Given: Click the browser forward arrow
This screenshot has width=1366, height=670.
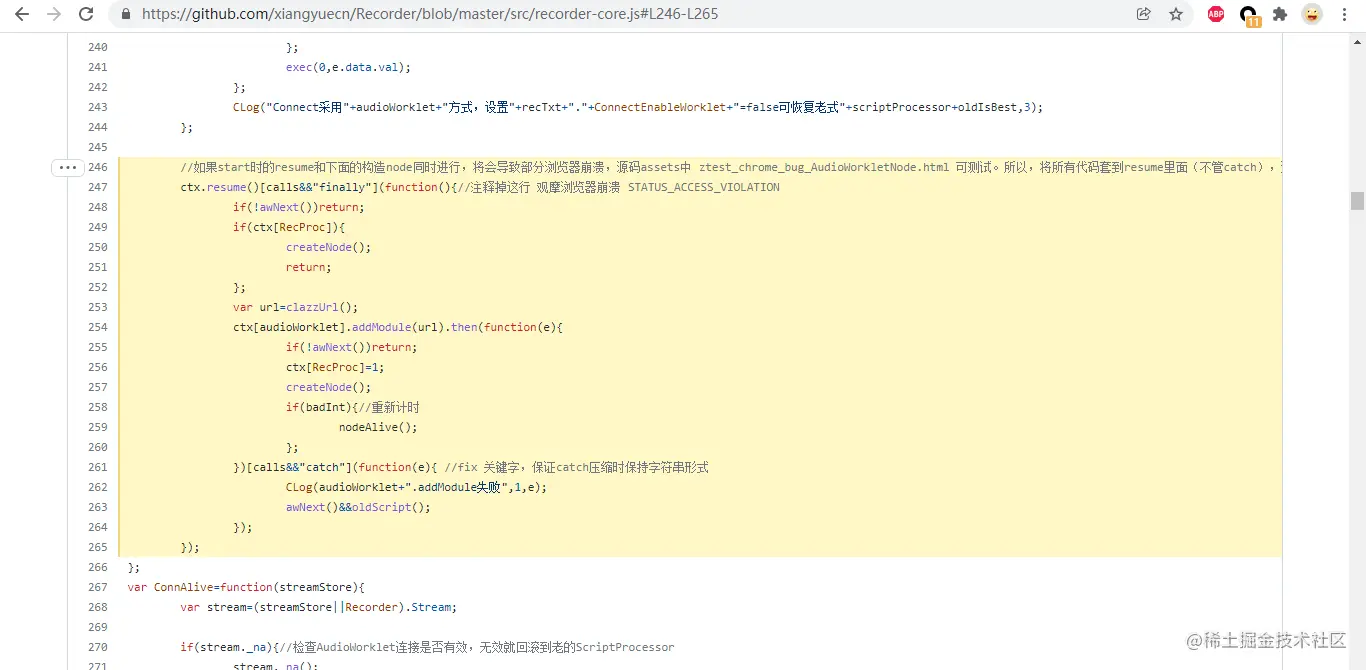Looking at the screenshot, I should 53,14.
